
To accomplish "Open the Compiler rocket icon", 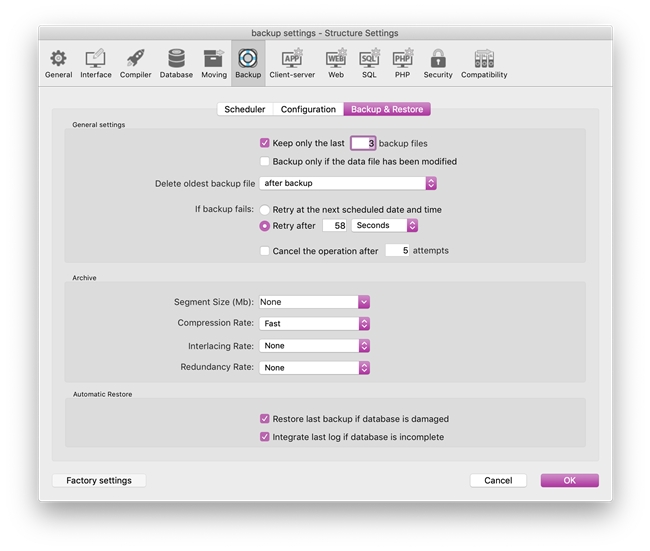I will pyautogui.click(x=135, y=61).
